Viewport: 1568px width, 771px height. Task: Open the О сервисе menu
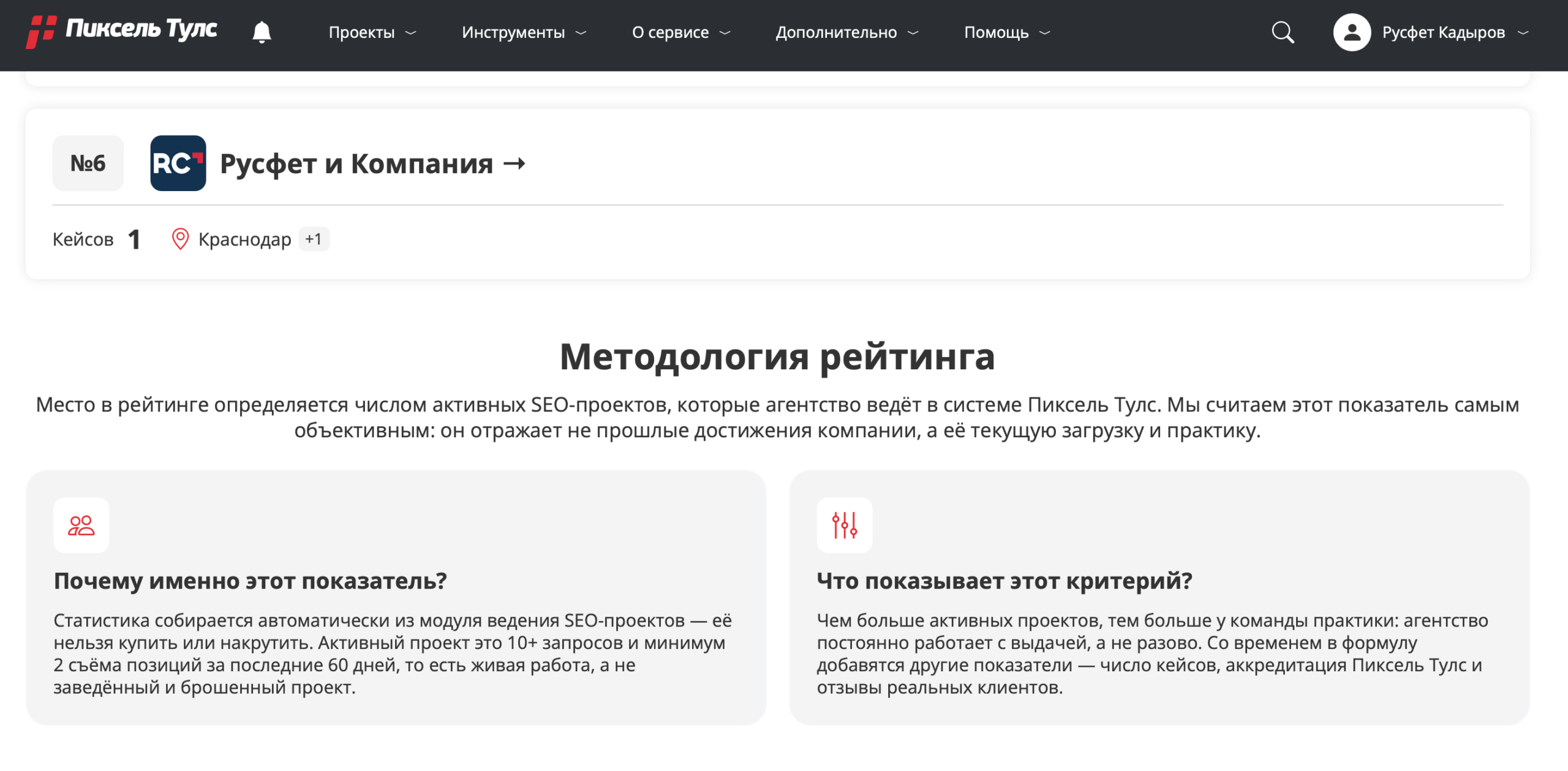pyautogui.click(x=681, y=32)
